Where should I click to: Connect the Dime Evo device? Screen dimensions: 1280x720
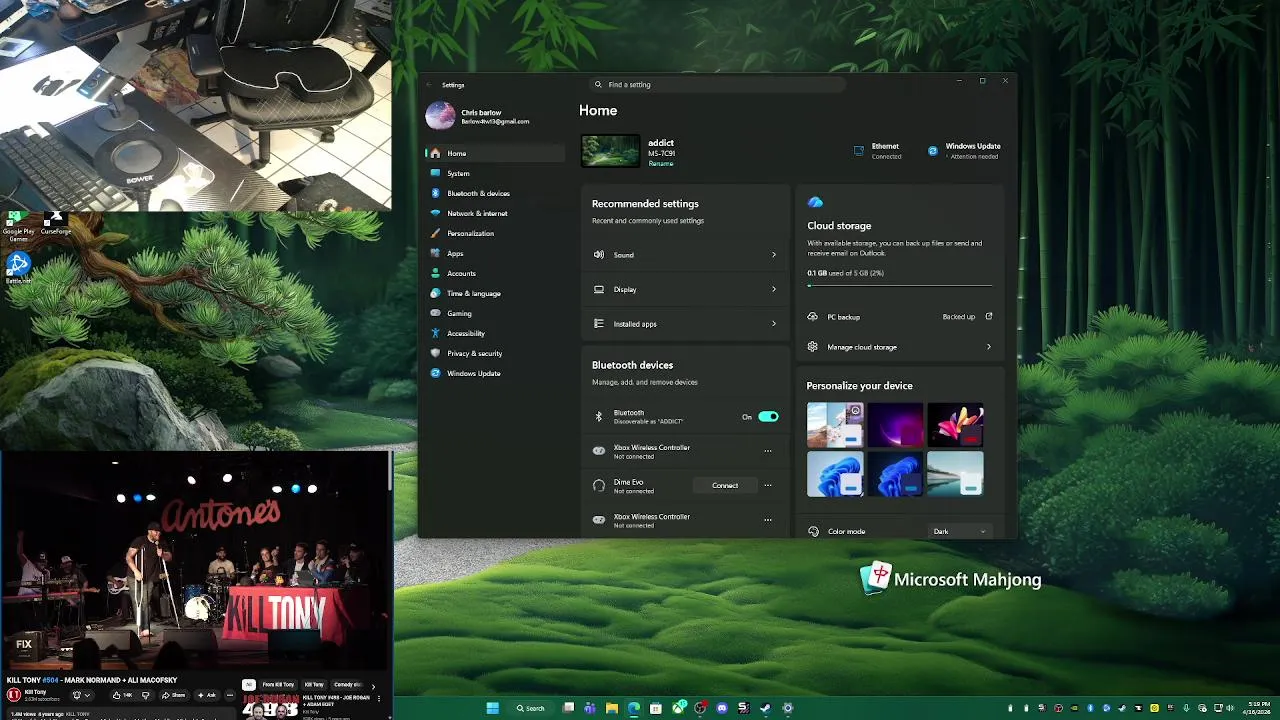[x=725, y=485]
